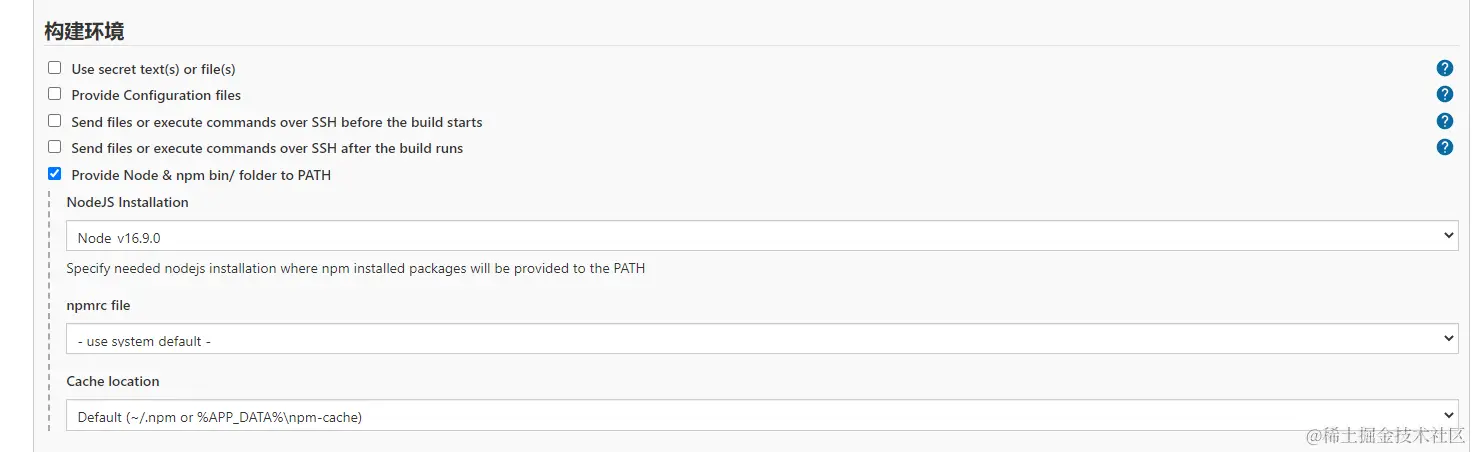
Task: Open the NodeJS Installation dropdown showing Node v16.9.0
Action: [x=762, y=237]
